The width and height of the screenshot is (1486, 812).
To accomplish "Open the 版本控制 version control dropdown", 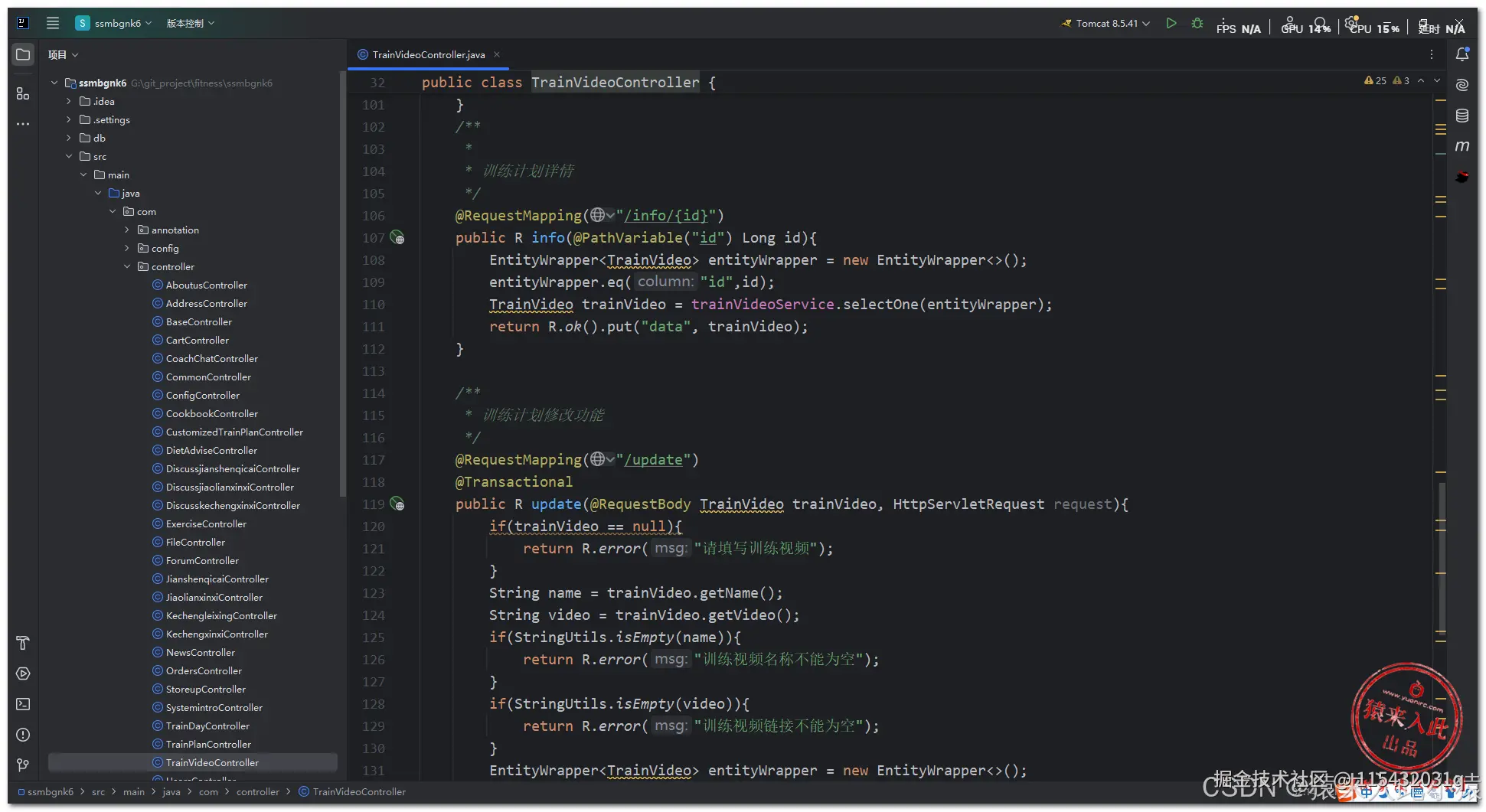I will click(x=191, y=23).
